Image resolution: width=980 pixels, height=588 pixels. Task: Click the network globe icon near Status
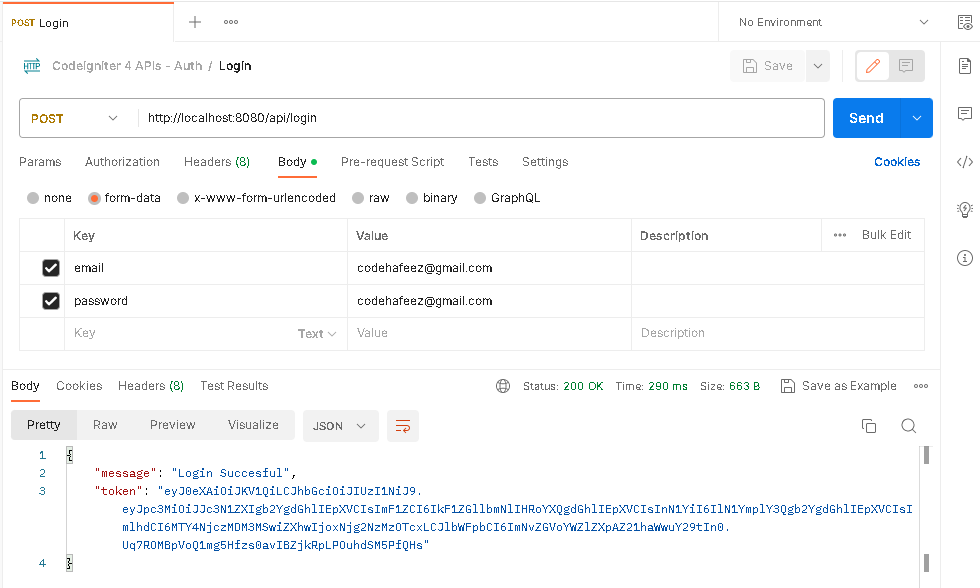503,386
